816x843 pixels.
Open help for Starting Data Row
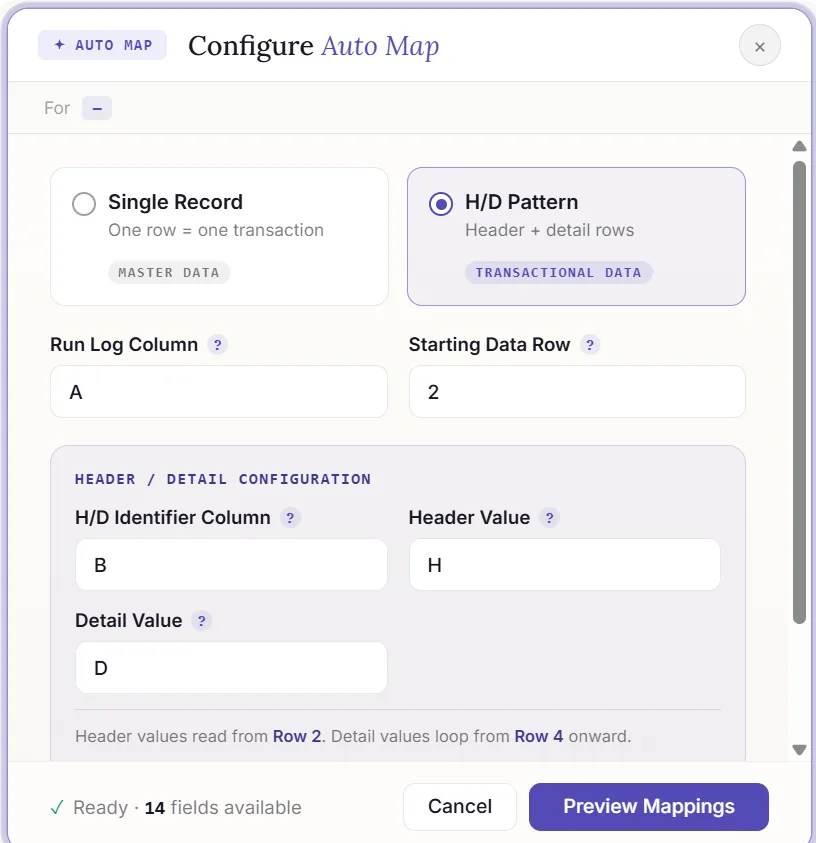[590, 345]
